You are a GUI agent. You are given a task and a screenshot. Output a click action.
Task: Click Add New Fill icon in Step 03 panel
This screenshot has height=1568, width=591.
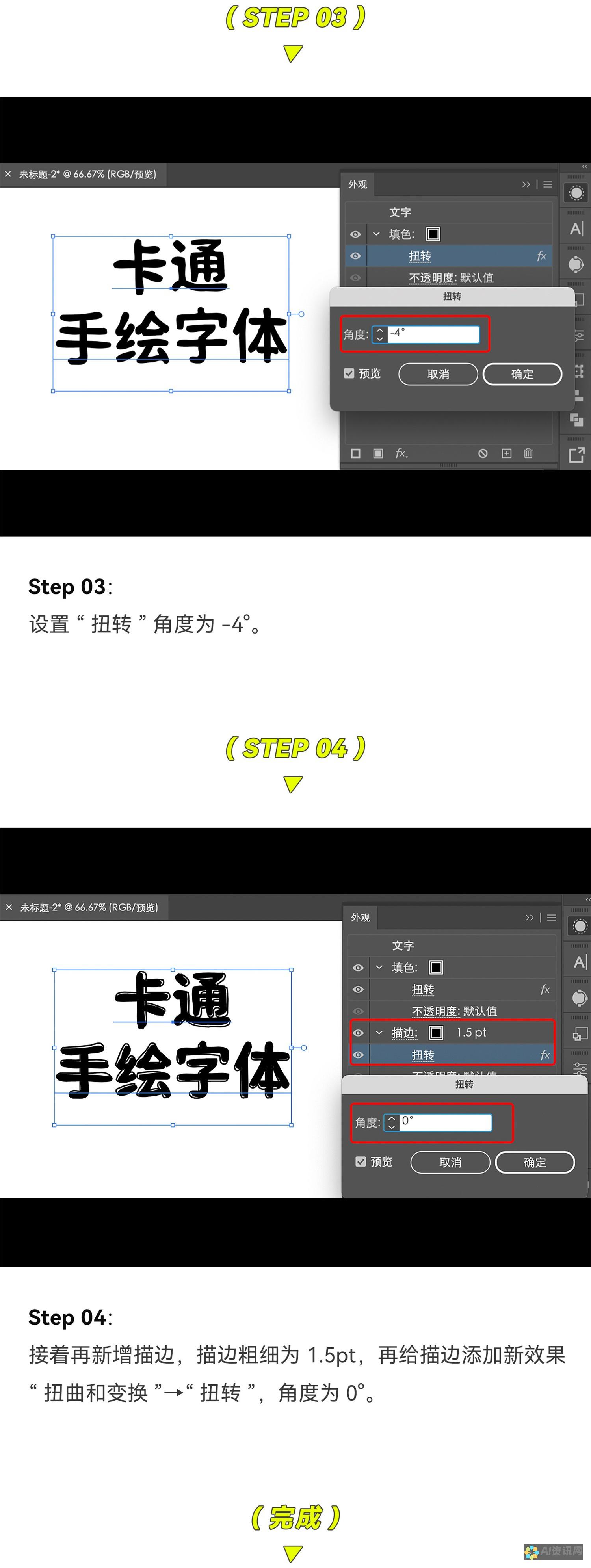click(378, 453)
